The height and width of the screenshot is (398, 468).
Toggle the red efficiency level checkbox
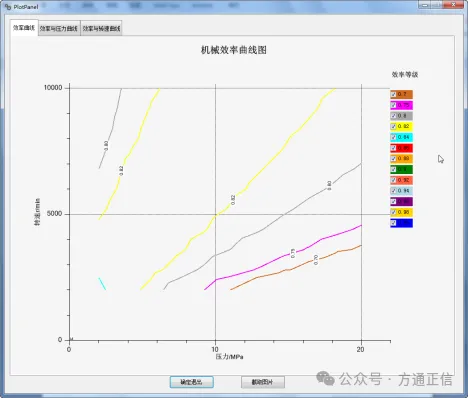coord(393,148)
